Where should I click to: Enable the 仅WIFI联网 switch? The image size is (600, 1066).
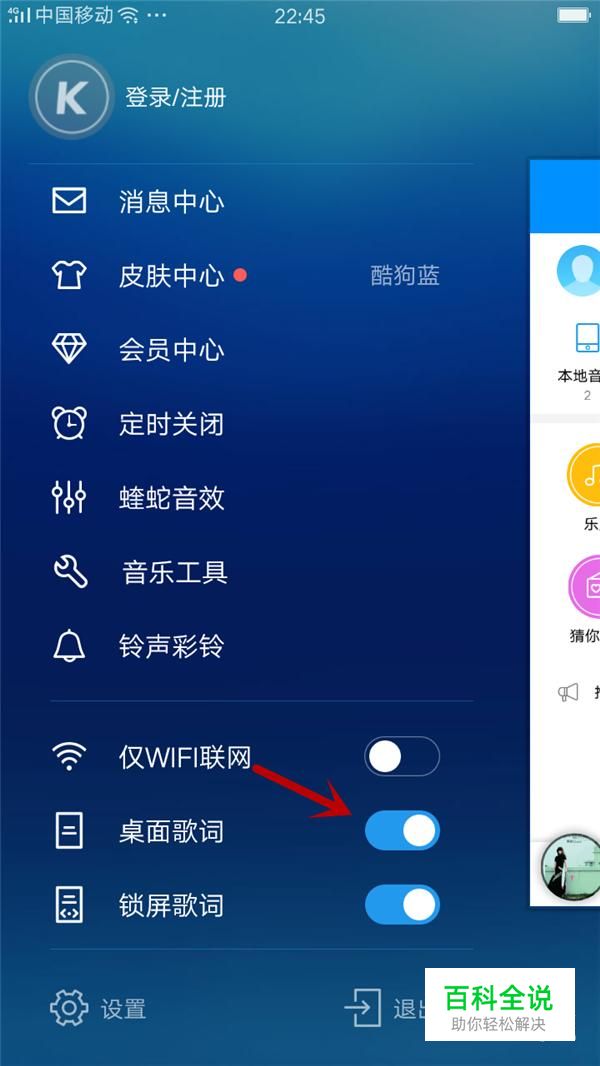(x=402, y=757)
